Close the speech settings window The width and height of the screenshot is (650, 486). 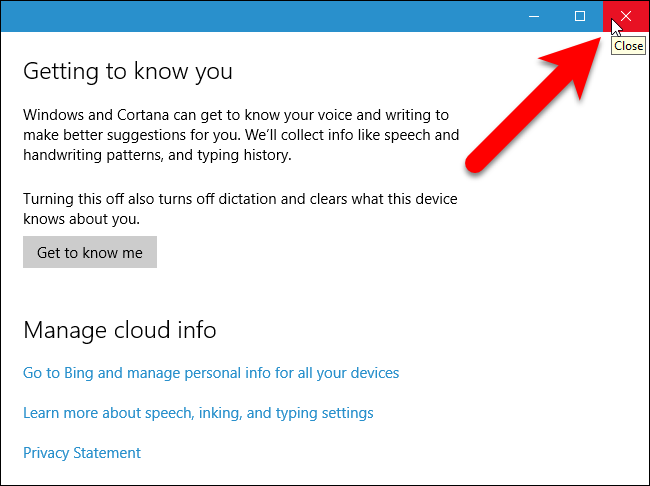click(x=626, y=16)
